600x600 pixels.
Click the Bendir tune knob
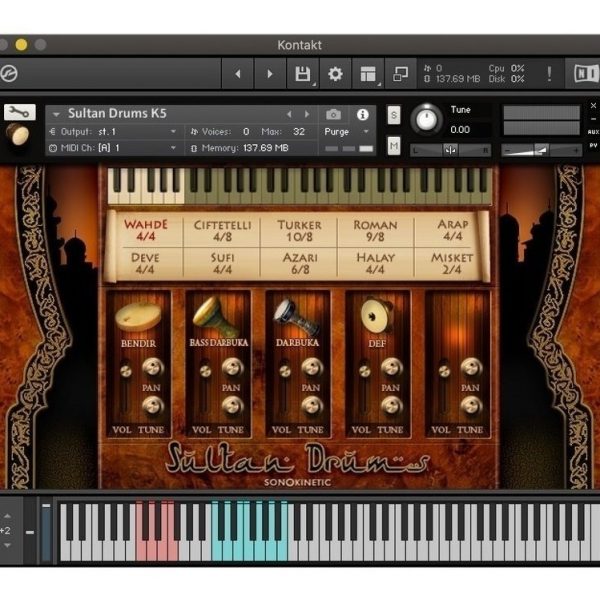click(153, 406)
